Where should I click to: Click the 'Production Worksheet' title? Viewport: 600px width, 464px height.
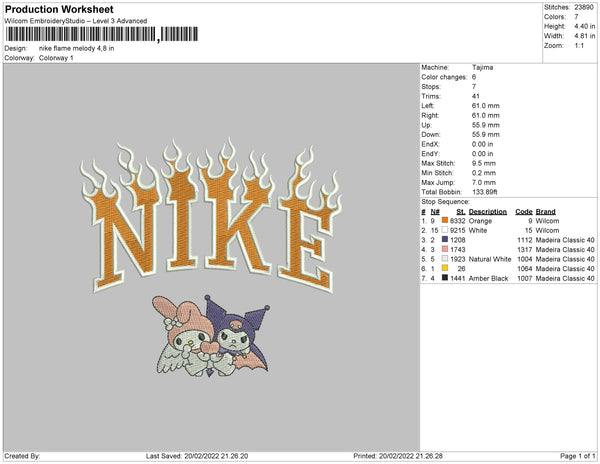click(59, 9)
